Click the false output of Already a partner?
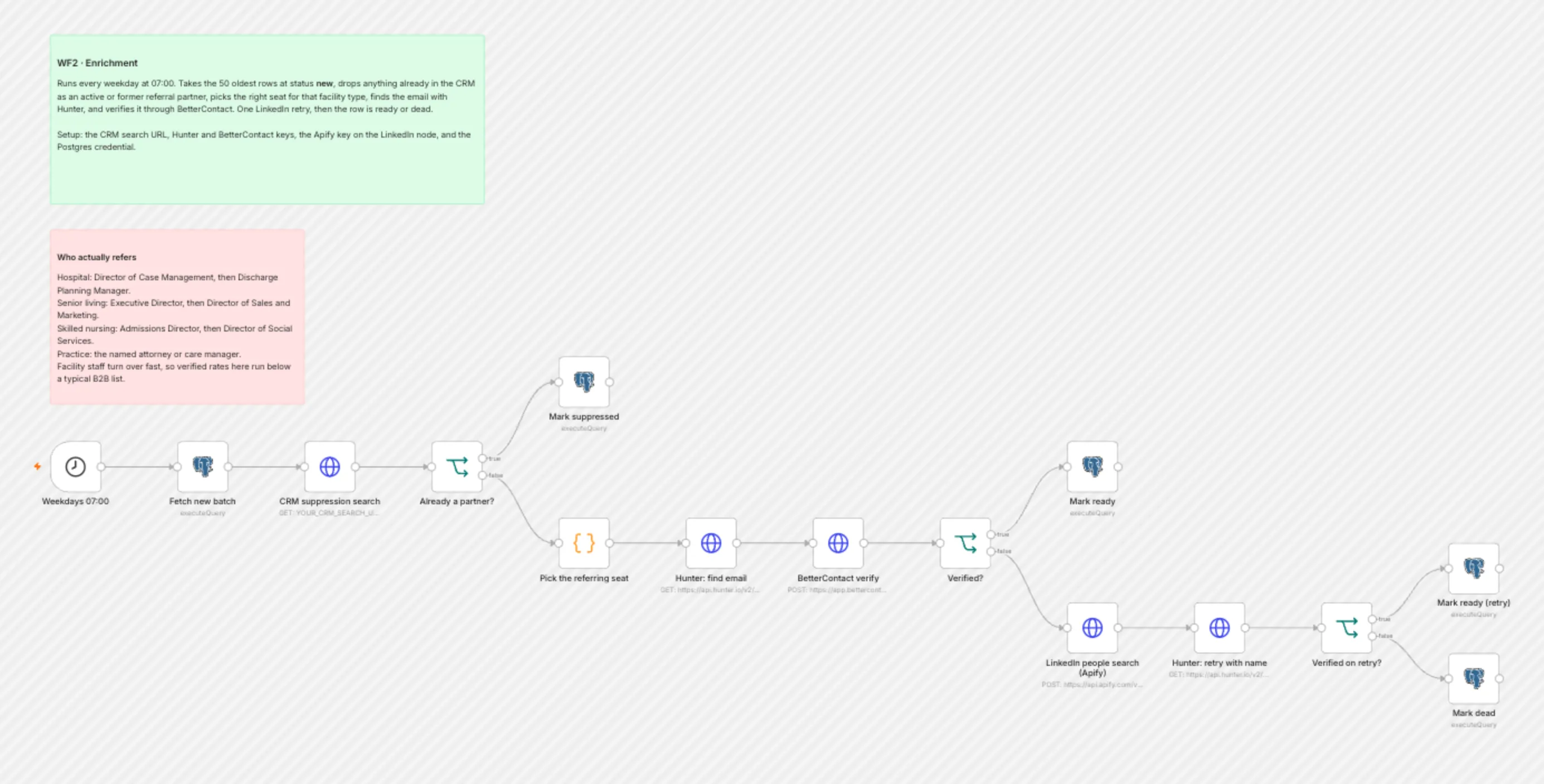The width and height of the screenshot is (1544, 784). pyautogui.click(x=483, y=475)
